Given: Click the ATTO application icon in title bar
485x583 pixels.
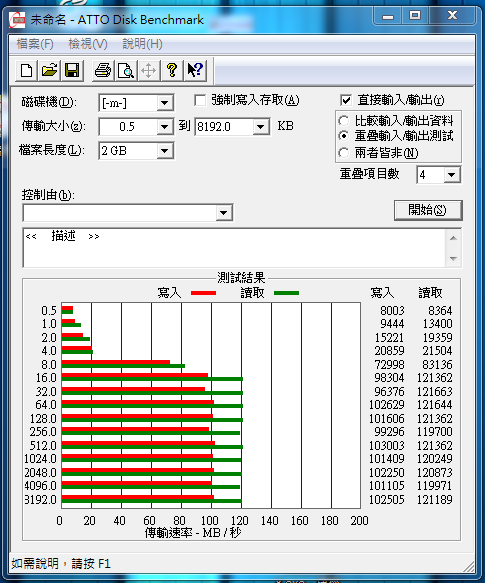Looking at the screenshot, I should click(x=17, y=20).
